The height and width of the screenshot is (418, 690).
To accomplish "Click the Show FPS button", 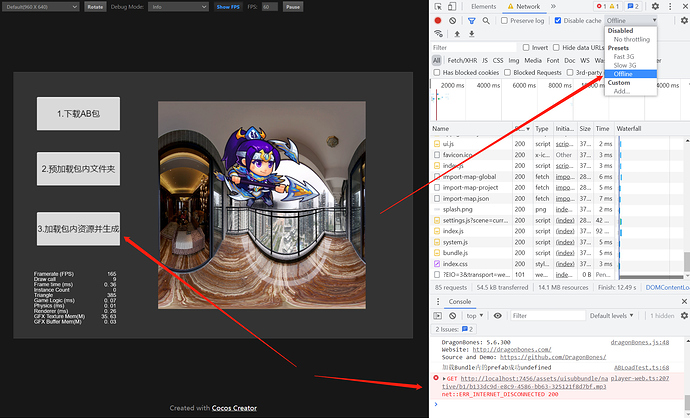I will (228, 7).
